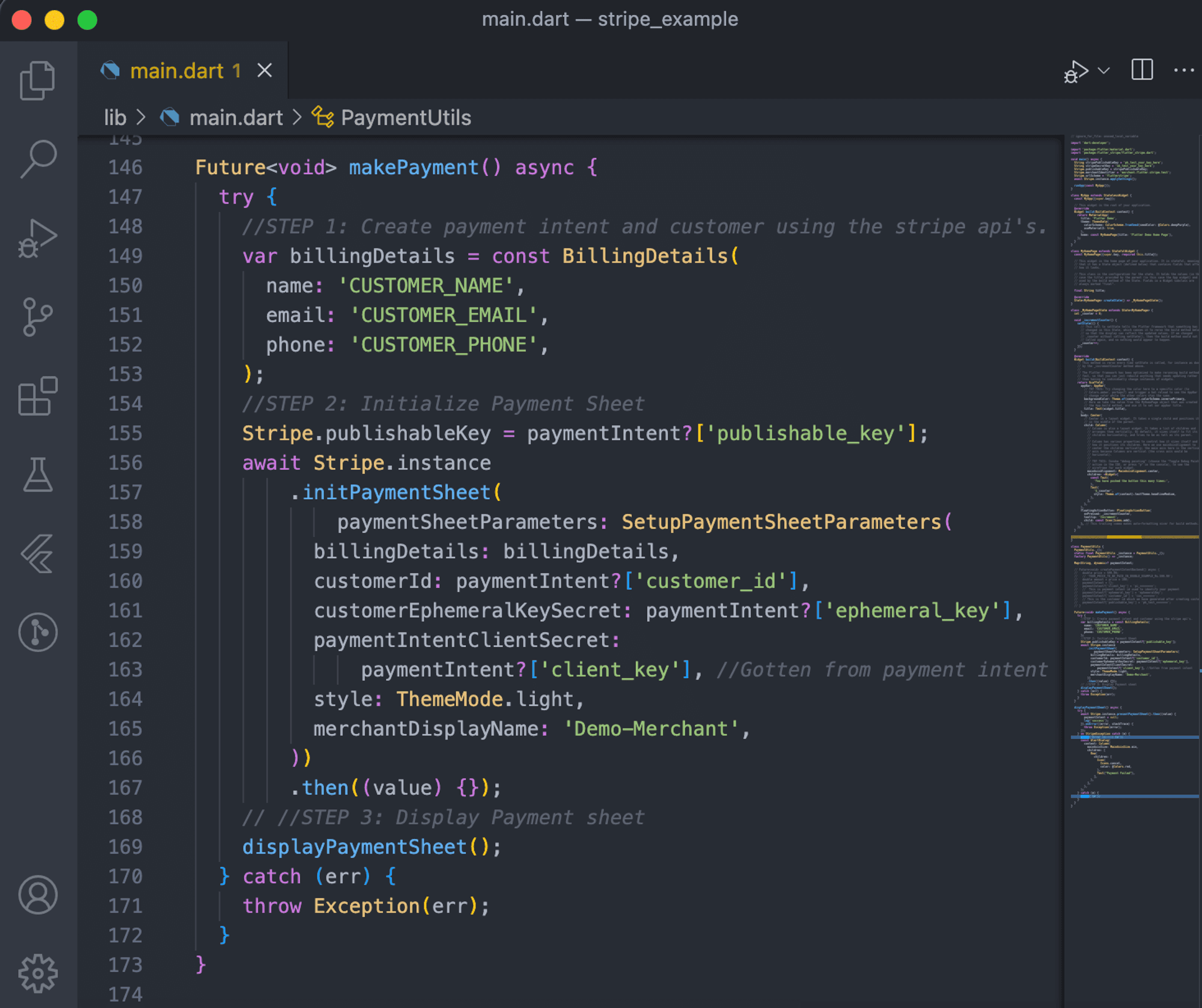Image resolution: width=1202 pixels, height=1008 pixels.
Task: Expand the lib breadcrumb chevron
Action: point(142,117)
